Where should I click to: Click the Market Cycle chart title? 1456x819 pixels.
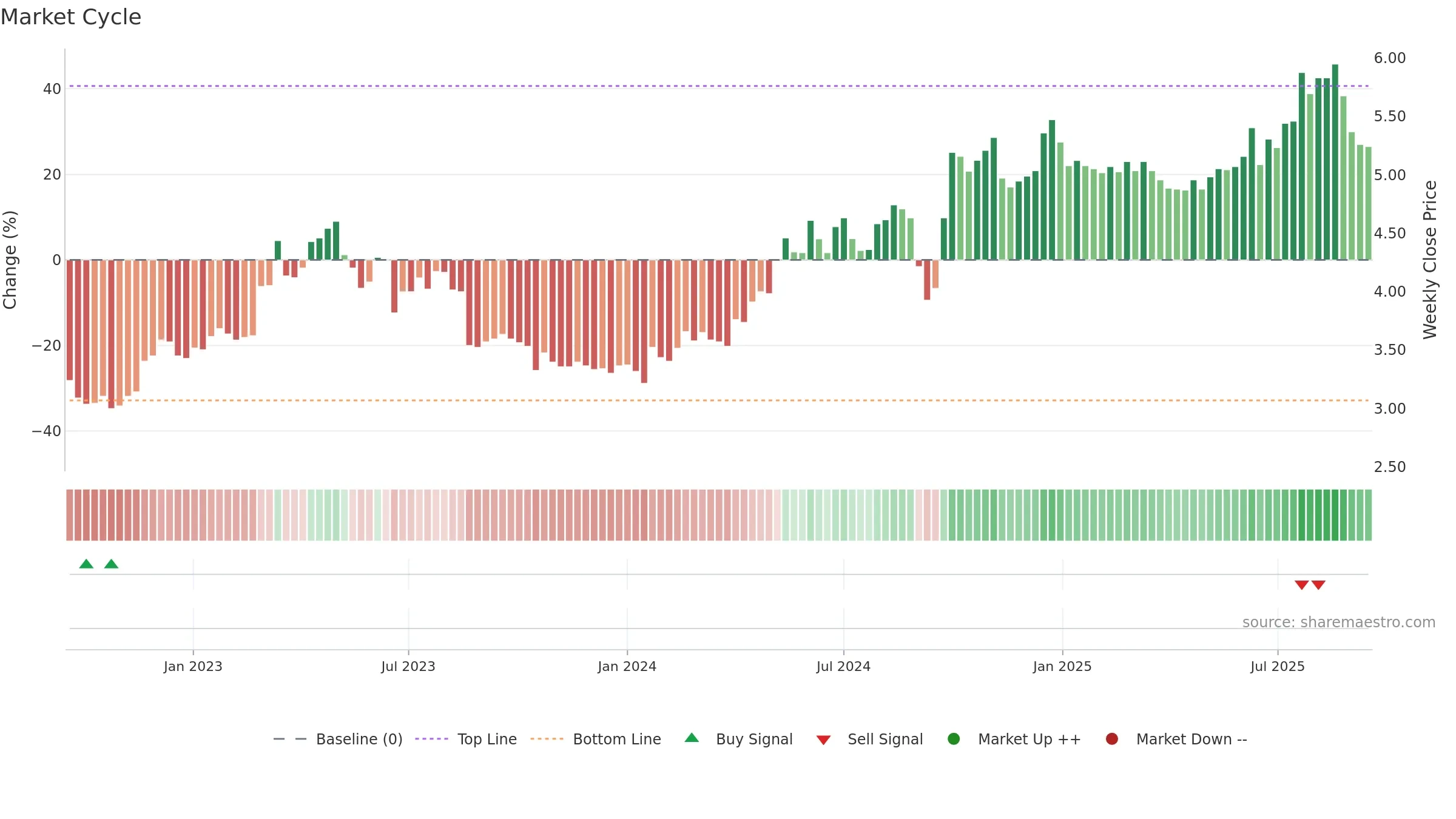point(71,17)
